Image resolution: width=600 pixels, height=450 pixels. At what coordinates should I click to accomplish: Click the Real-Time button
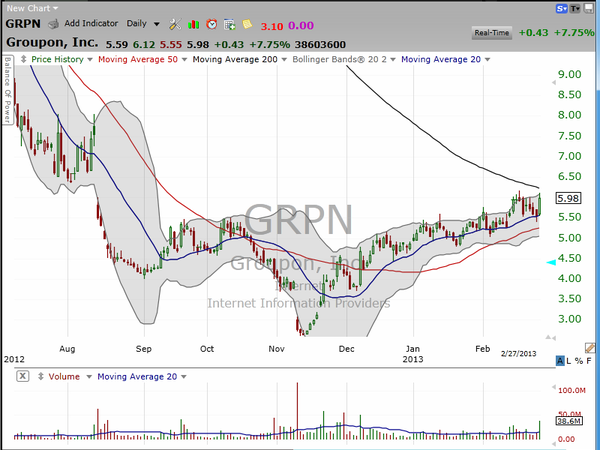pyautogui.click(x=492, y=33)
